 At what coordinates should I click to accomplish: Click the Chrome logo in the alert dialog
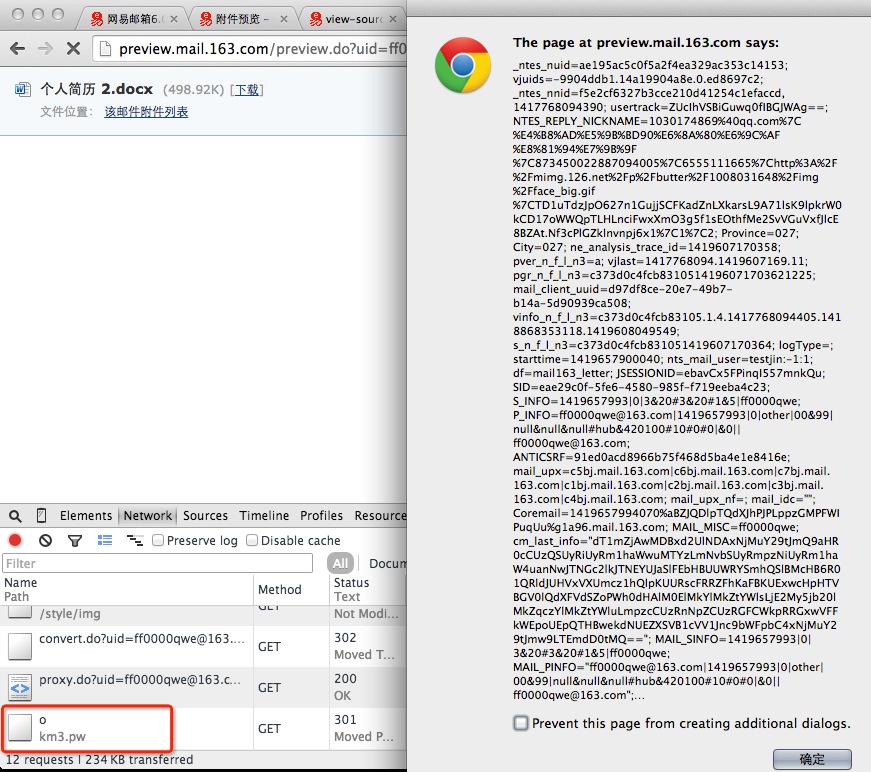point(463,65)
